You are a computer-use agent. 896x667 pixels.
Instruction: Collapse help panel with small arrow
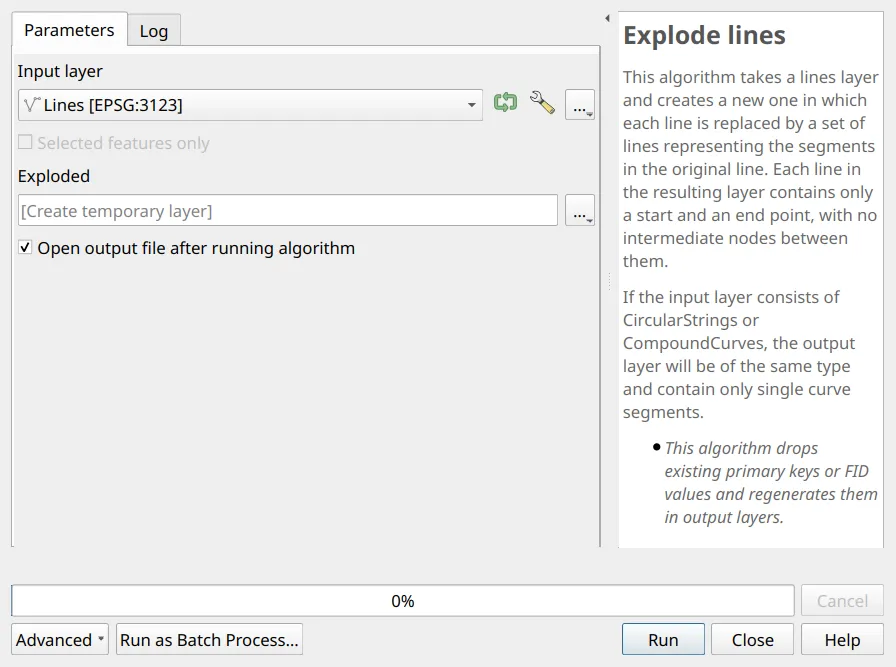tap(607, 18)
